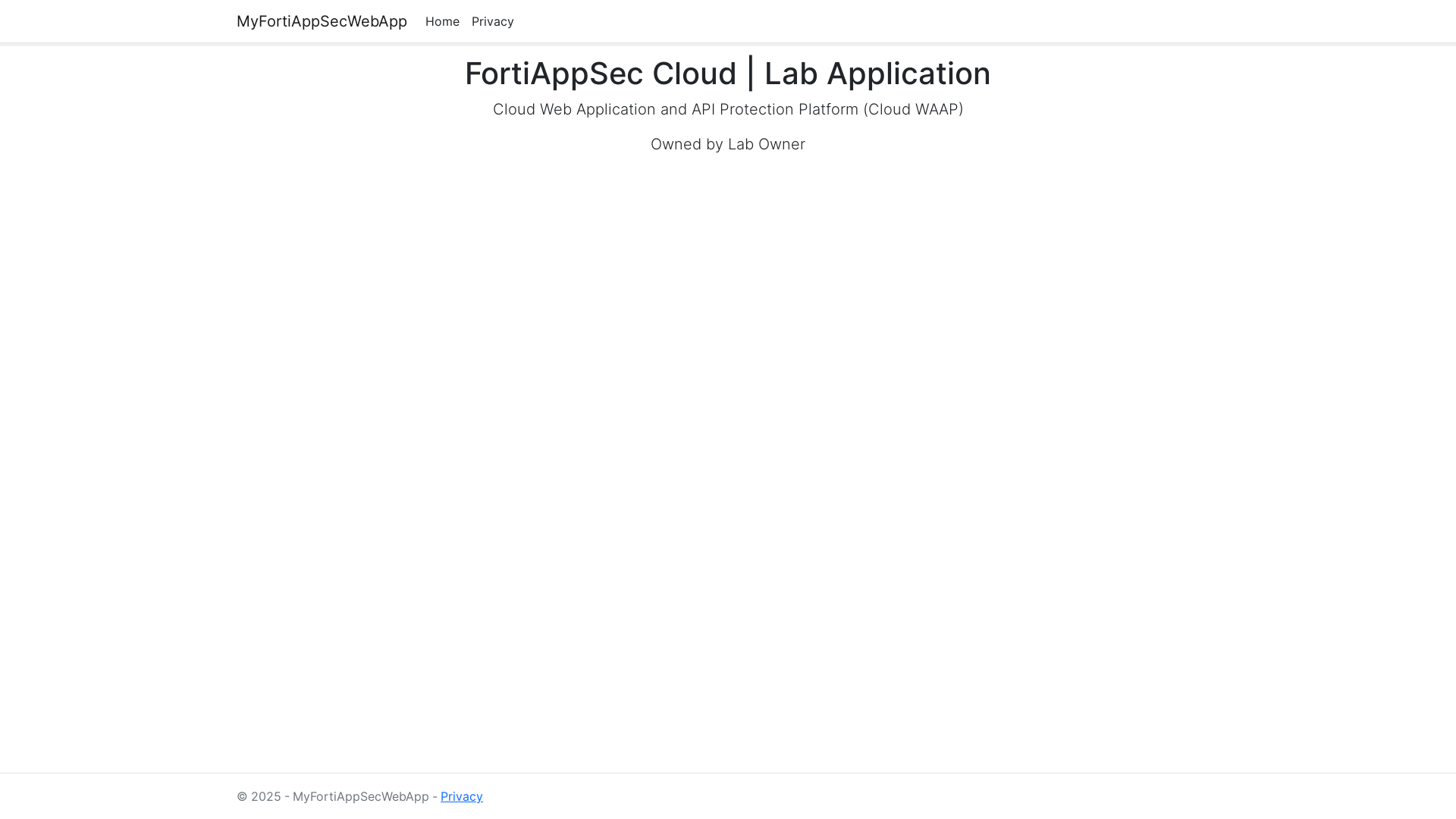1456x819 pixels.
Task: Click the 'Lab Application' part of the heading
Action: [x=877, y=74]
